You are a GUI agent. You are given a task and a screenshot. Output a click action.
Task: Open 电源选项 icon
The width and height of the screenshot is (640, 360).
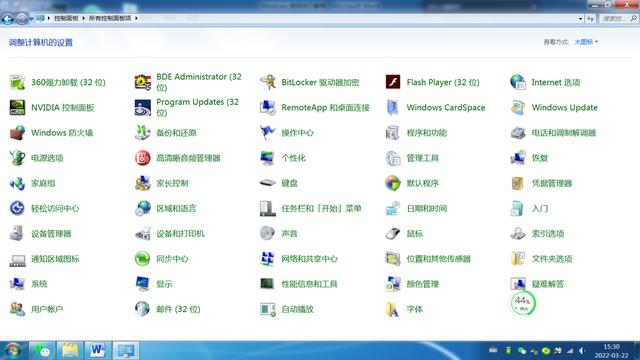tap(18, 158)
